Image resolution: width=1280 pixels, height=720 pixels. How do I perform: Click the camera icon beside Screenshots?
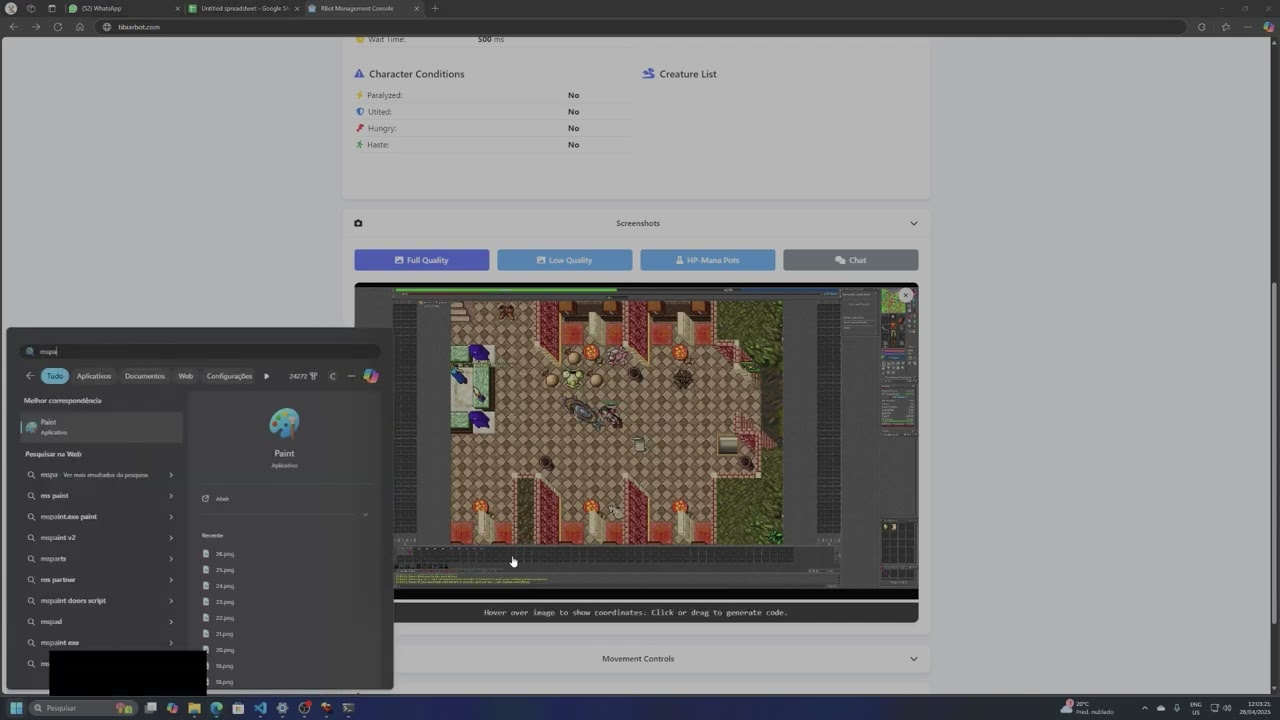(x=358, y=223)
